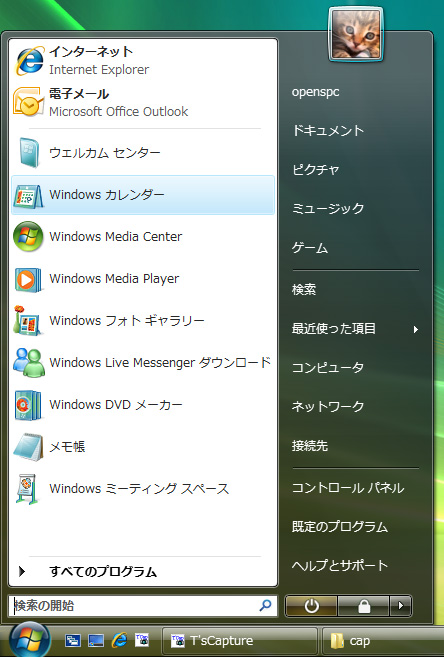The image size is (444, 657).
Task: Open Windows DVD メーカー icon
Action: point(28,405)
